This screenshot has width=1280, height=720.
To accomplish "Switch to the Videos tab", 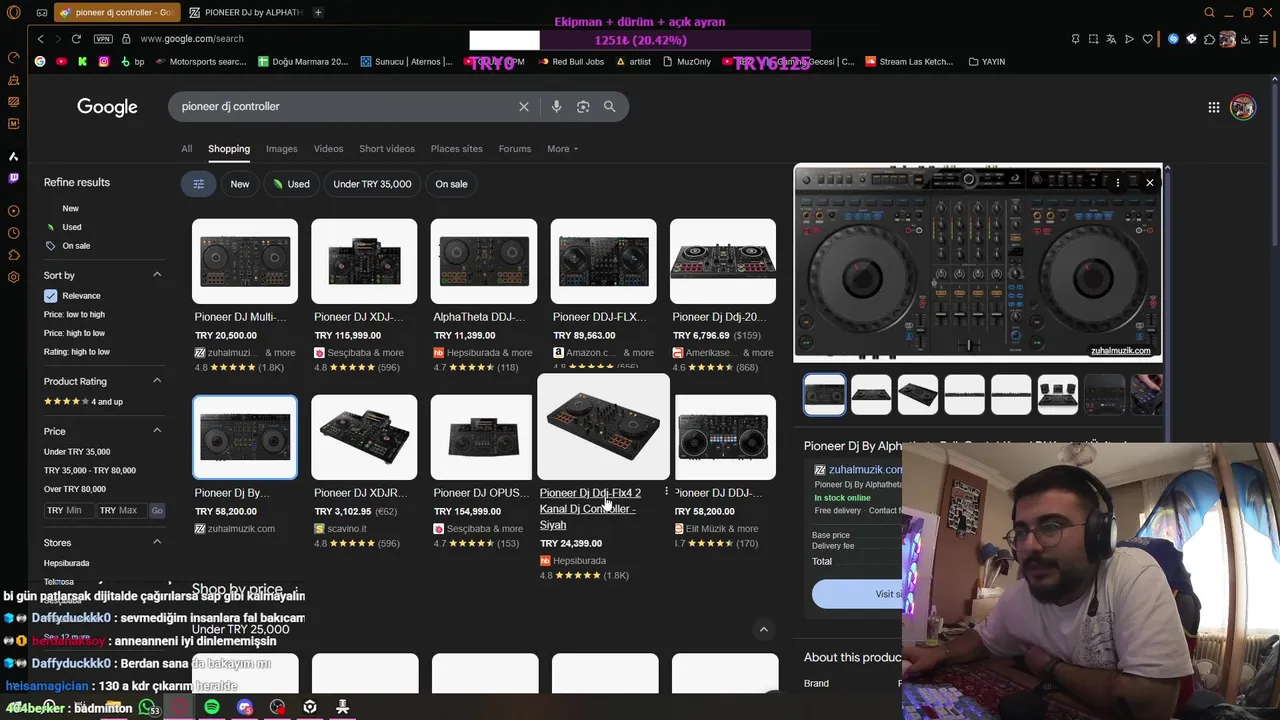I will point(328,149).
